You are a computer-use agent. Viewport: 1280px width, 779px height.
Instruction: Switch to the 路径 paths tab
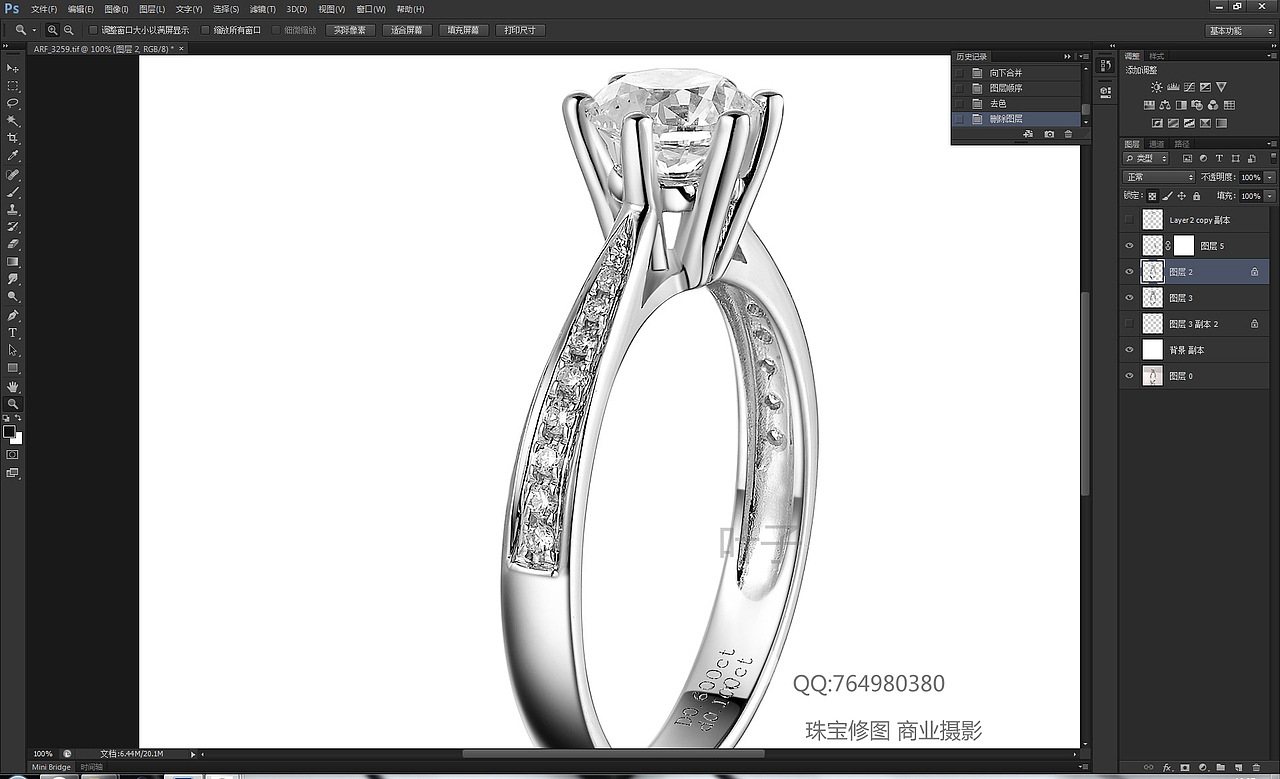pos(1182,144)
